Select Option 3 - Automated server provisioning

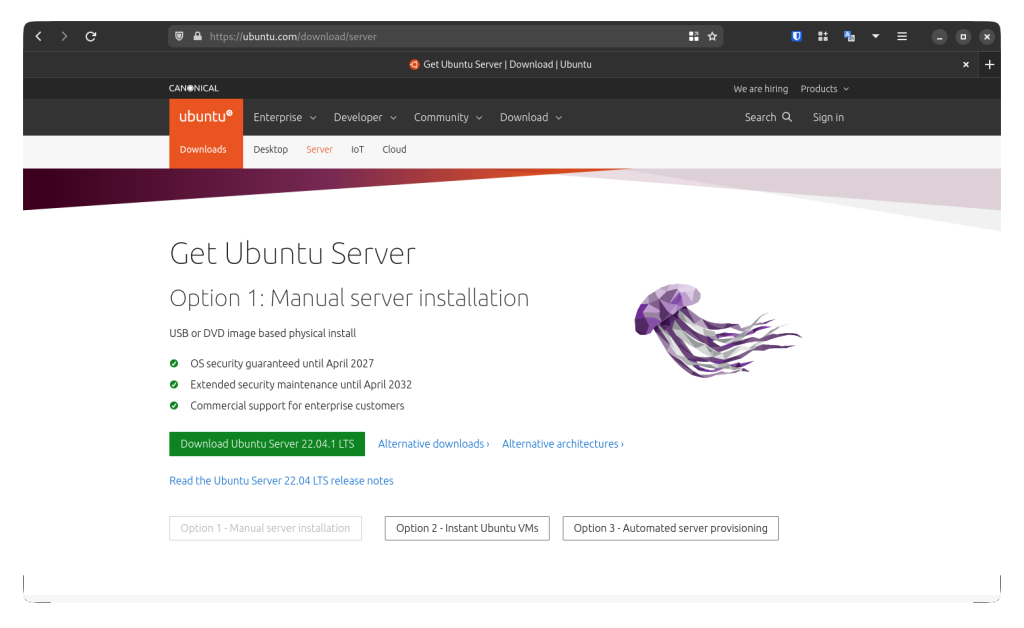[671, 528]
